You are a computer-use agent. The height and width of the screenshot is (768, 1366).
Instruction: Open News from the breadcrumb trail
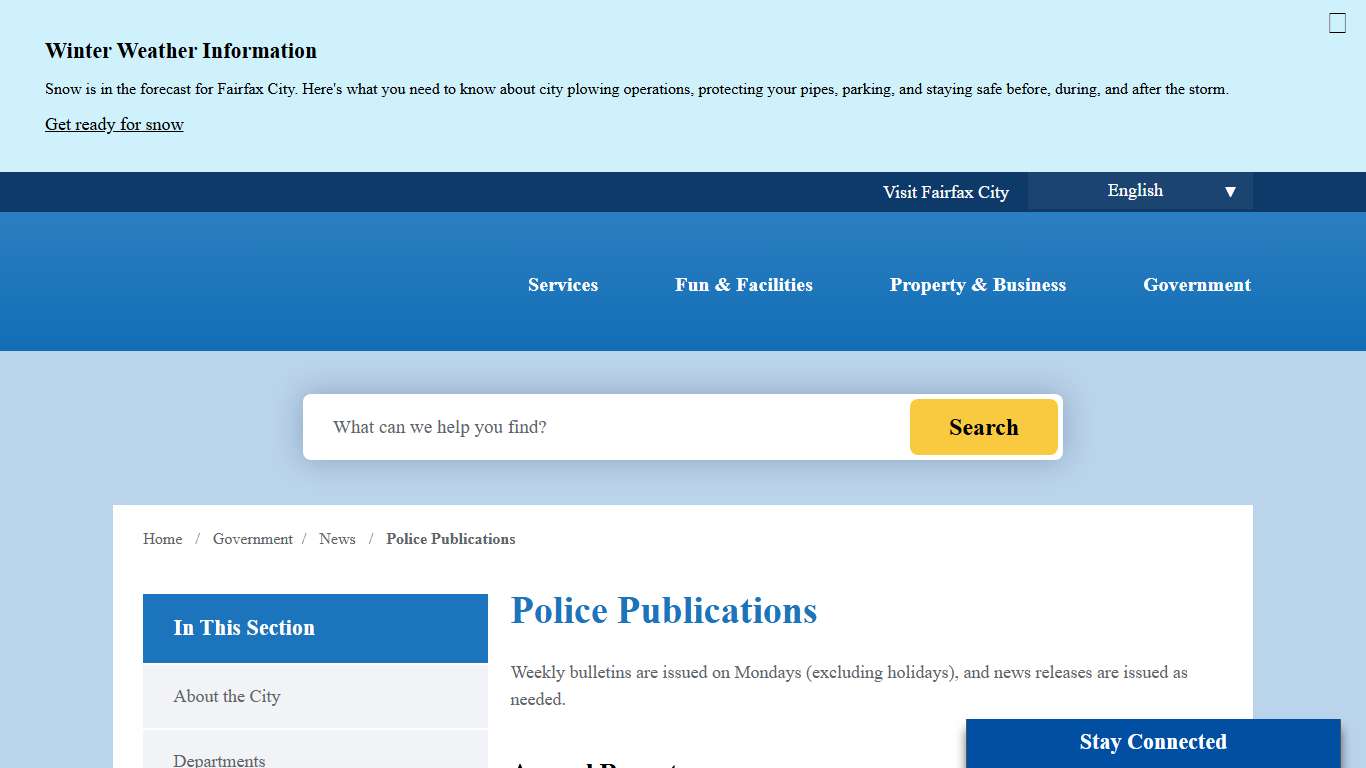pyautogui.click(x=337, y=539)
